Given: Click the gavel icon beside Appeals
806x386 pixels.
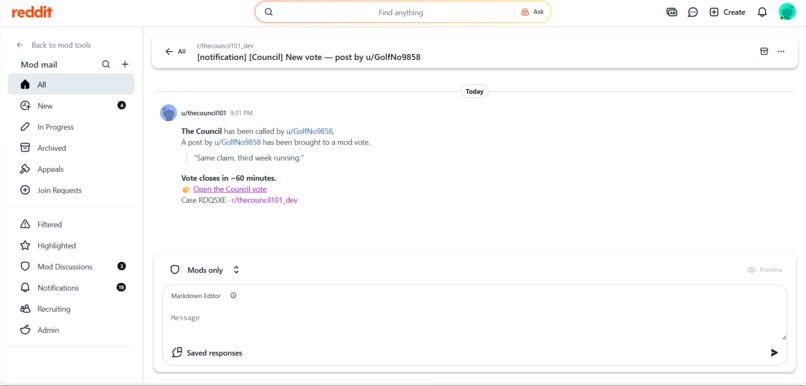Looking at the screenshot, I should click(x=25, y=169).
